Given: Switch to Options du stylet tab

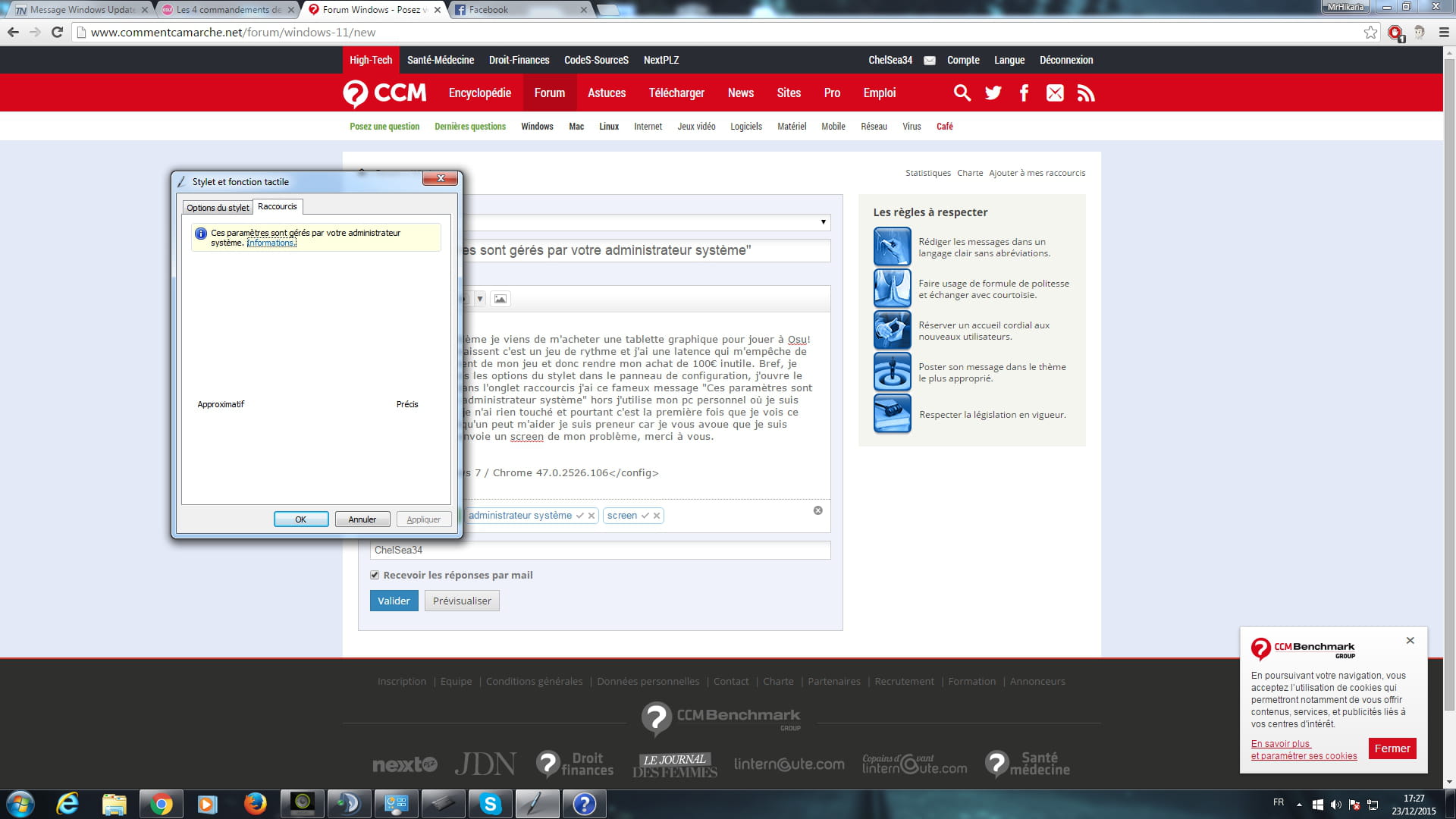Looking at the screenshot, I should pos(218,208).
